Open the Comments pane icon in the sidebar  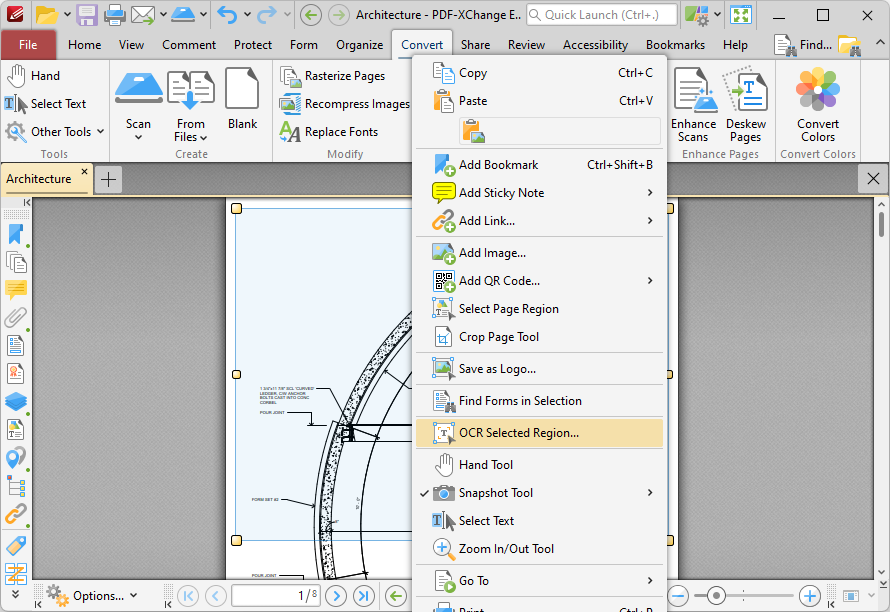(x=15, y=290)
